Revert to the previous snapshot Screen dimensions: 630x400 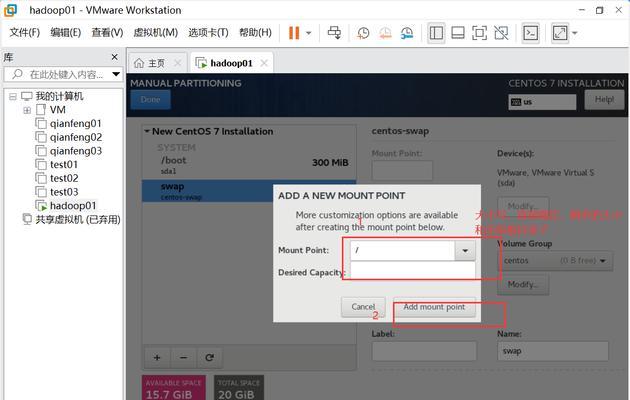coord(385,33)
